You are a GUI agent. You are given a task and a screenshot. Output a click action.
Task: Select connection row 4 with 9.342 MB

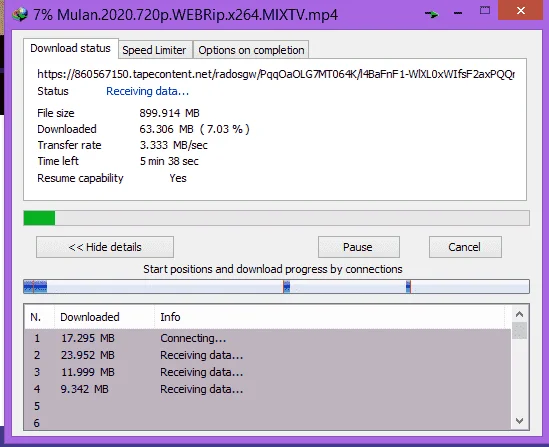tap(268, 389)
